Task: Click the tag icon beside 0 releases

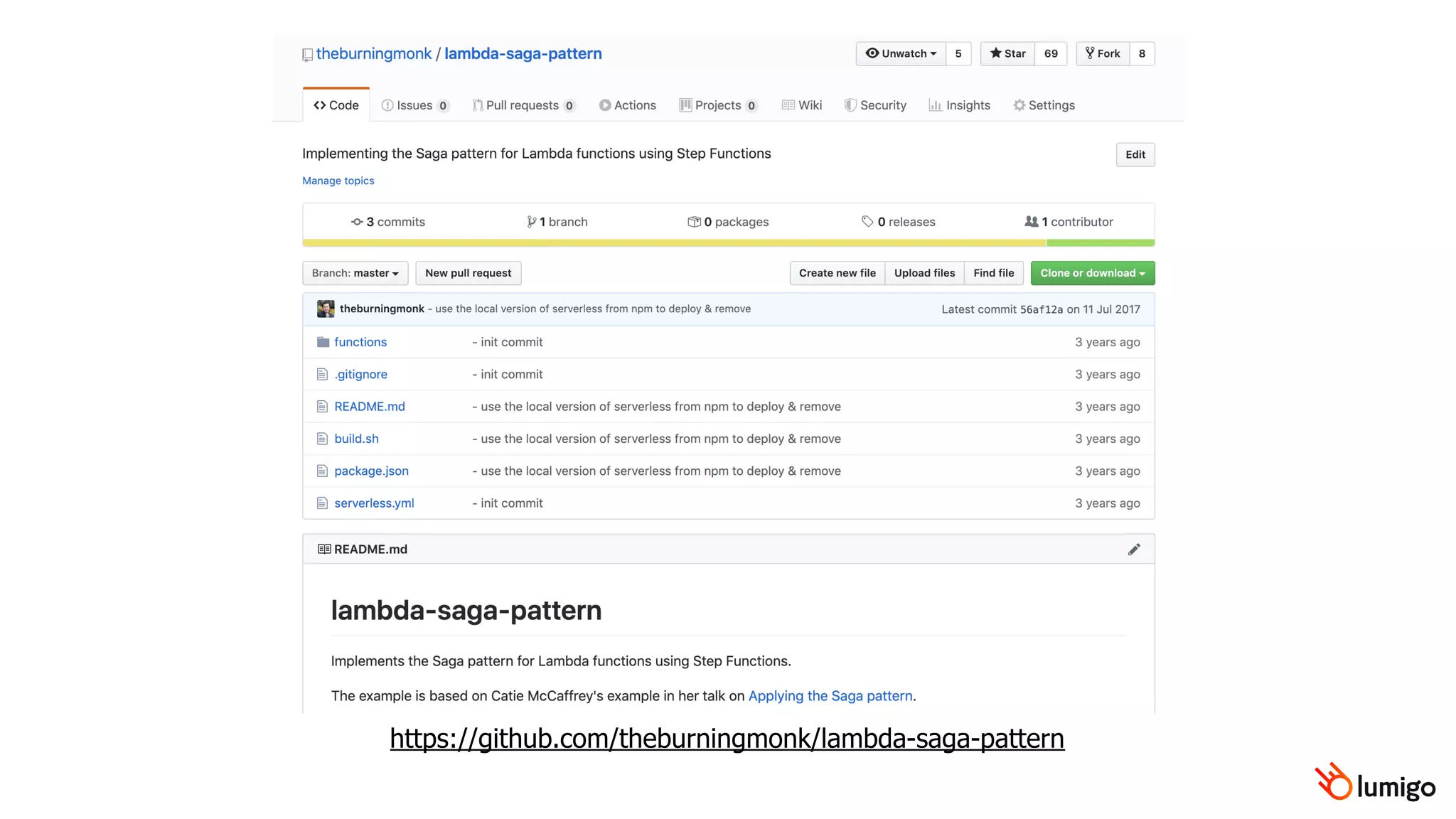Action: [867, 222]
